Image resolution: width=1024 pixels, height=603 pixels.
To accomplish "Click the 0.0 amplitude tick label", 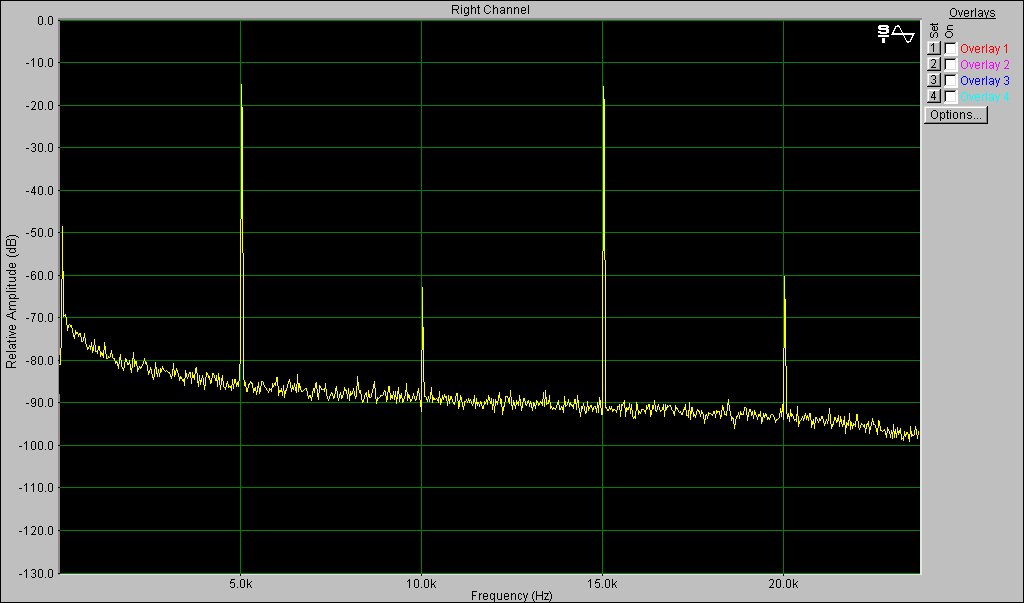I will pyautogui.click(x=46, y=21).
